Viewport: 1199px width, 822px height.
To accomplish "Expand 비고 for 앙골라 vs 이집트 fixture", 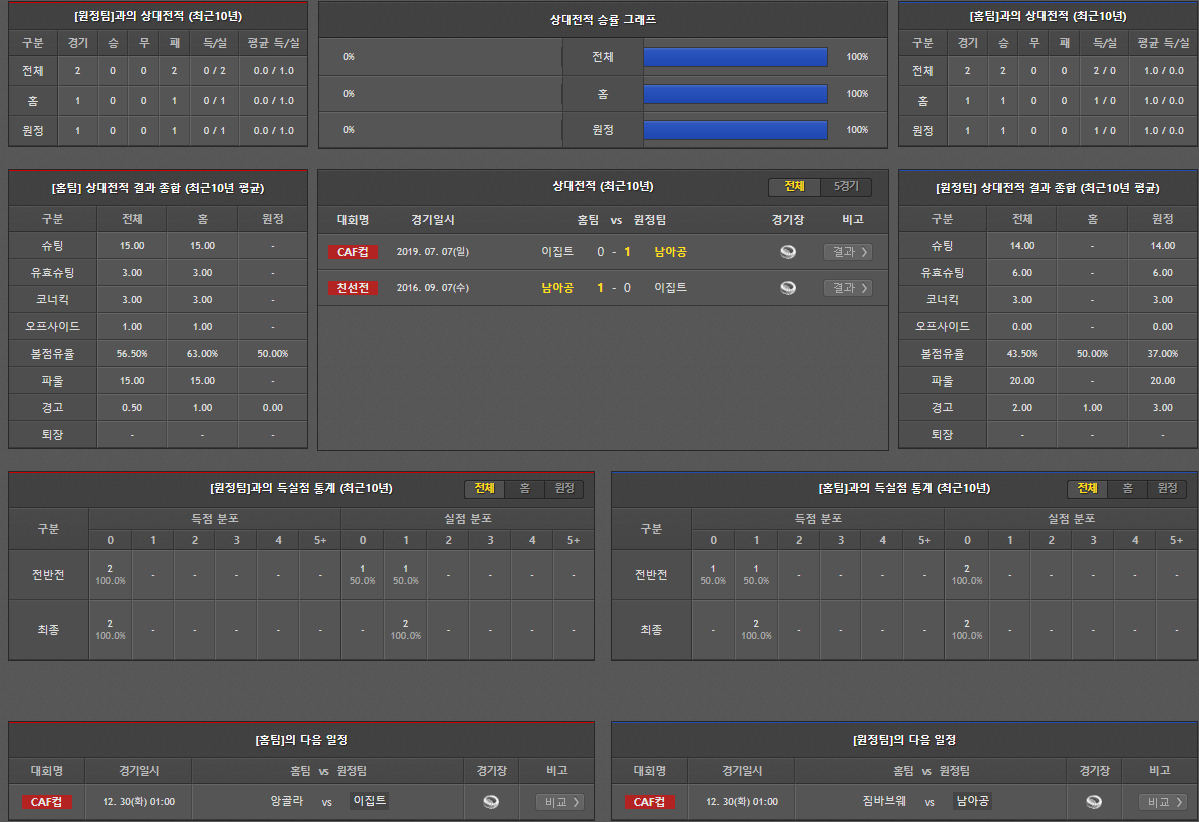I will (x=559, y=802).
